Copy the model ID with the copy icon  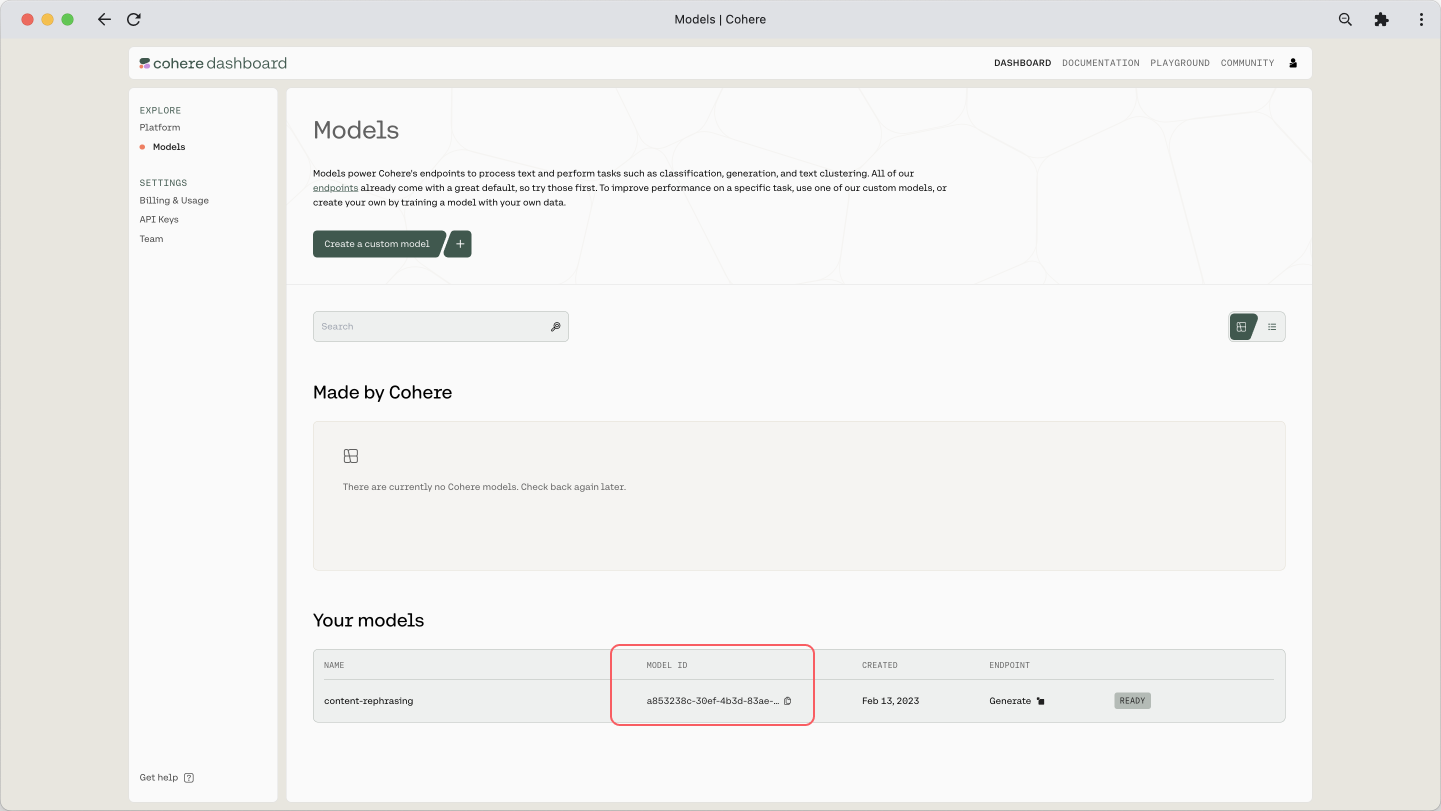click(x=788, y=701)
